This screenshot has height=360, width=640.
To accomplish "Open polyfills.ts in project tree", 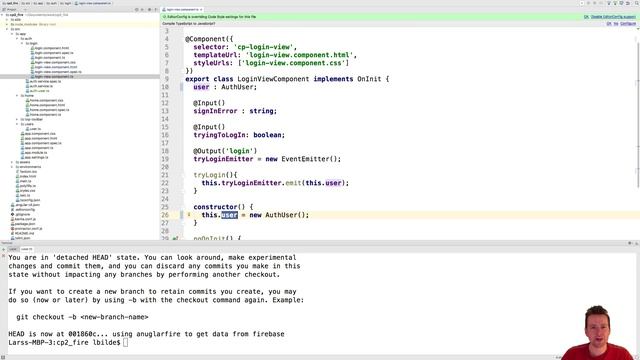I will pos(25,186).
